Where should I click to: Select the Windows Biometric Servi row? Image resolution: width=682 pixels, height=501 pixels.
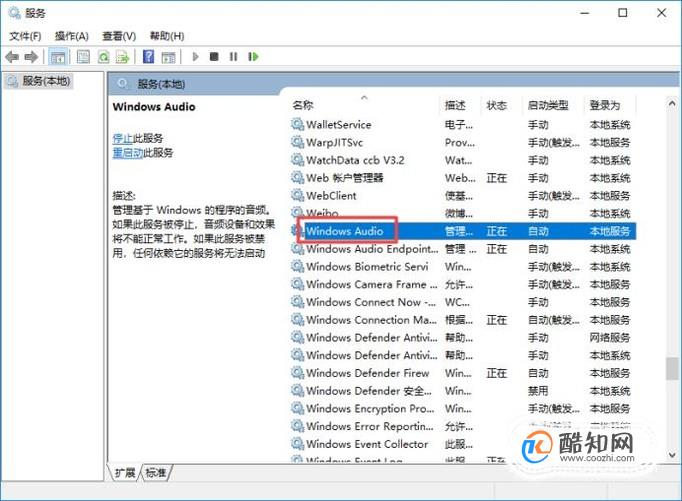pos(463,267)
